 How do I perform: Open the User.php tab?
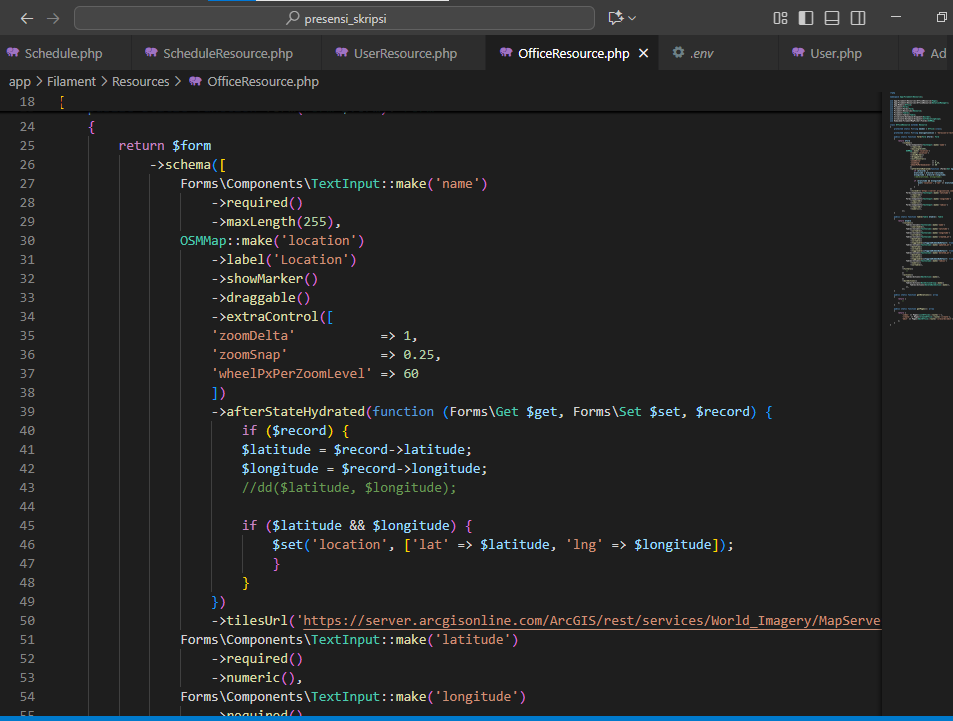[x=835, y=53]
